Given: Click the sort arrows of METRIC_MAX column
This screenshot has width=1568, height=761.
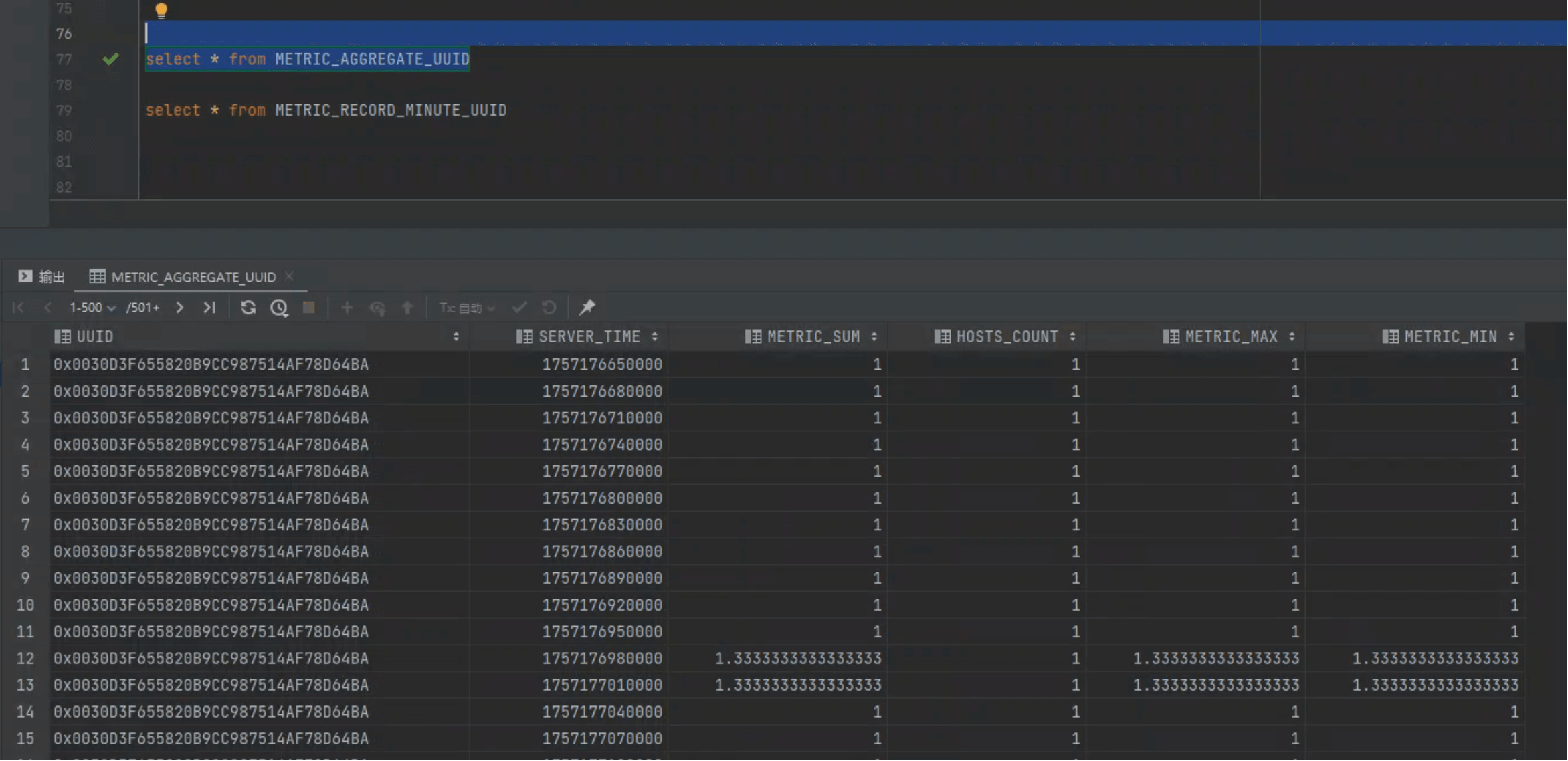Looking at the screenshot, I should coord(1292,337).
